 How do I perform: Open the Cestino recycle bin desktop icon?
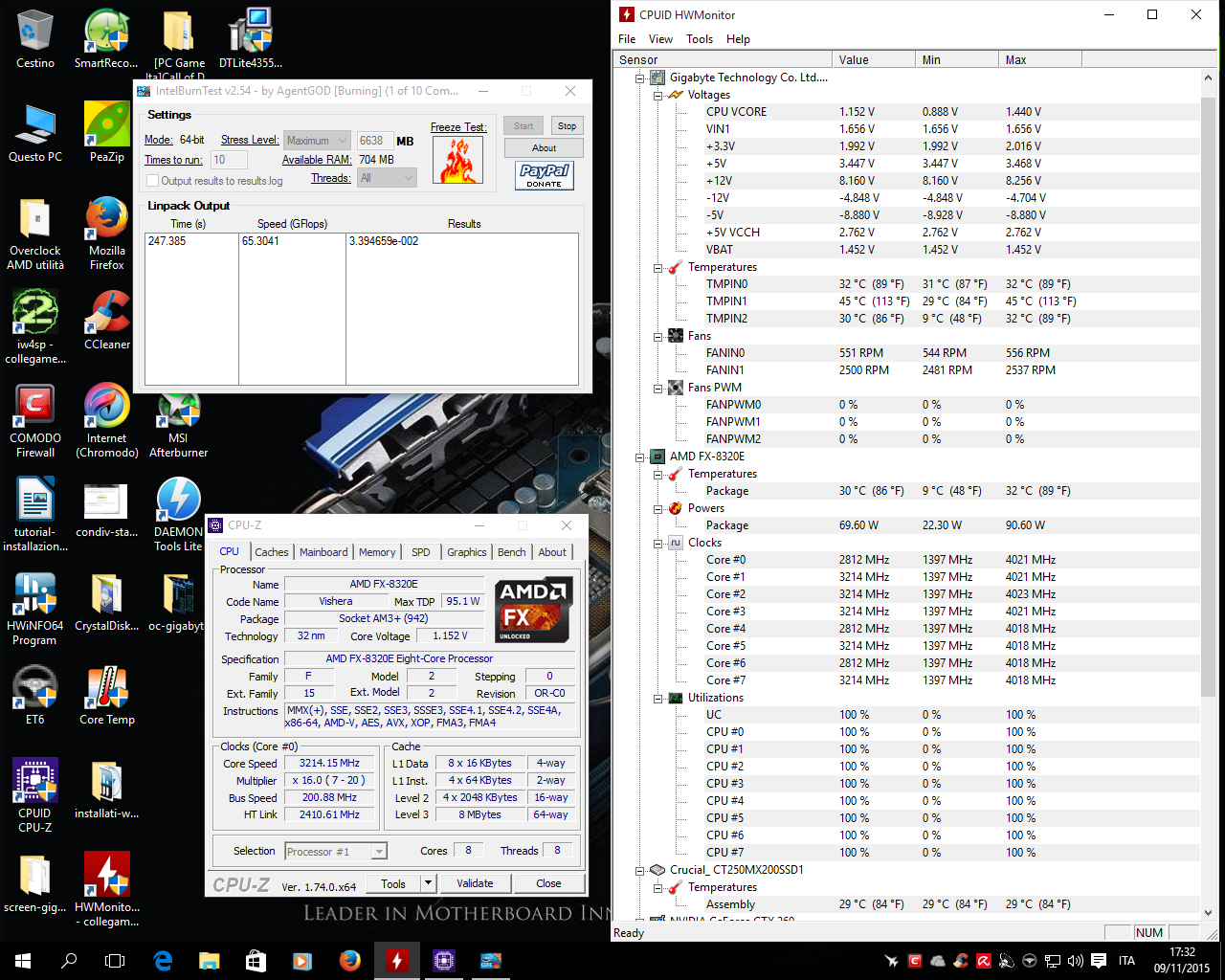[x=35, y=38]
